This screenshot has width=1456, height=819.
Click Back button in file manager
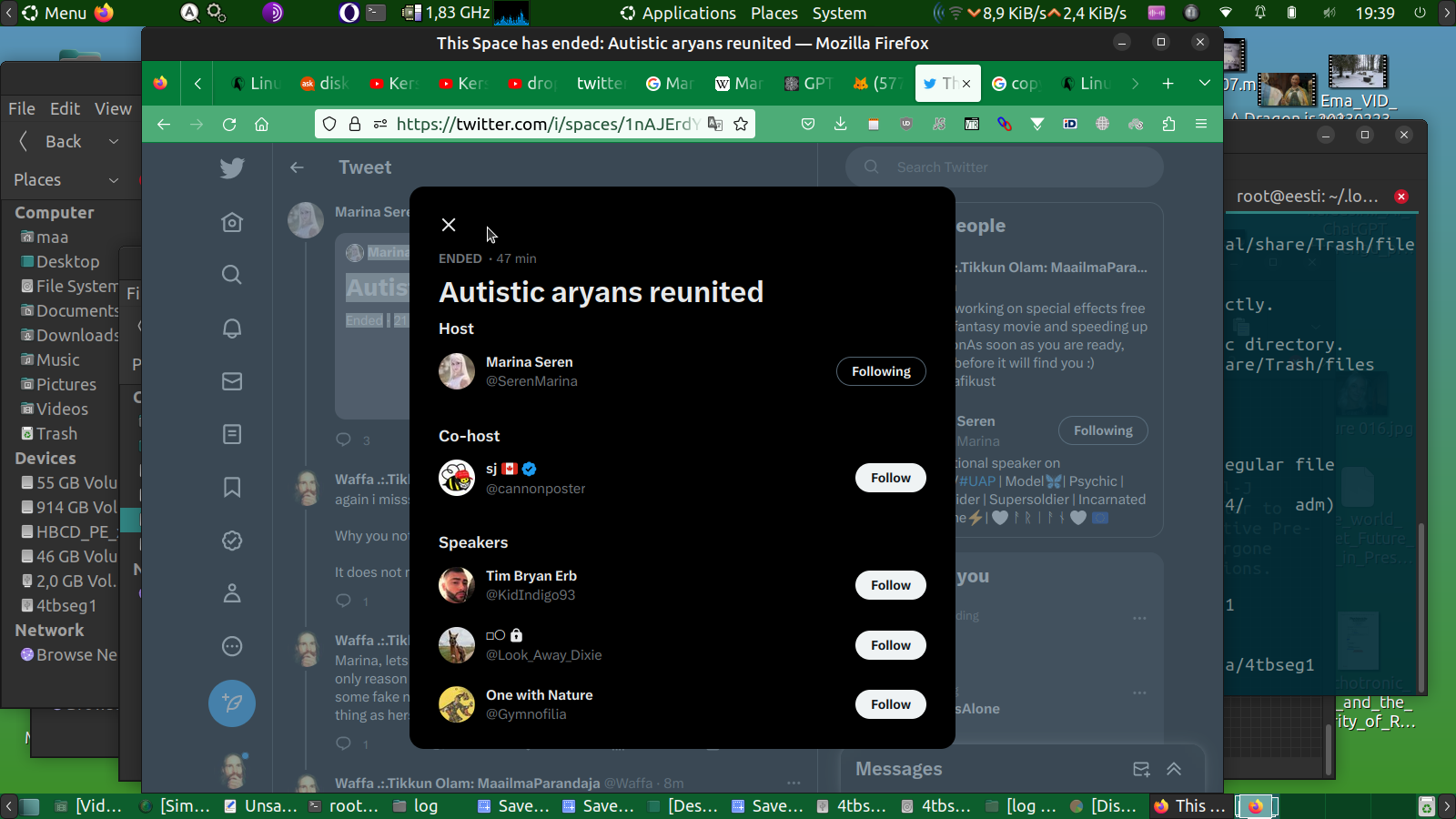(x=53, y=142)
